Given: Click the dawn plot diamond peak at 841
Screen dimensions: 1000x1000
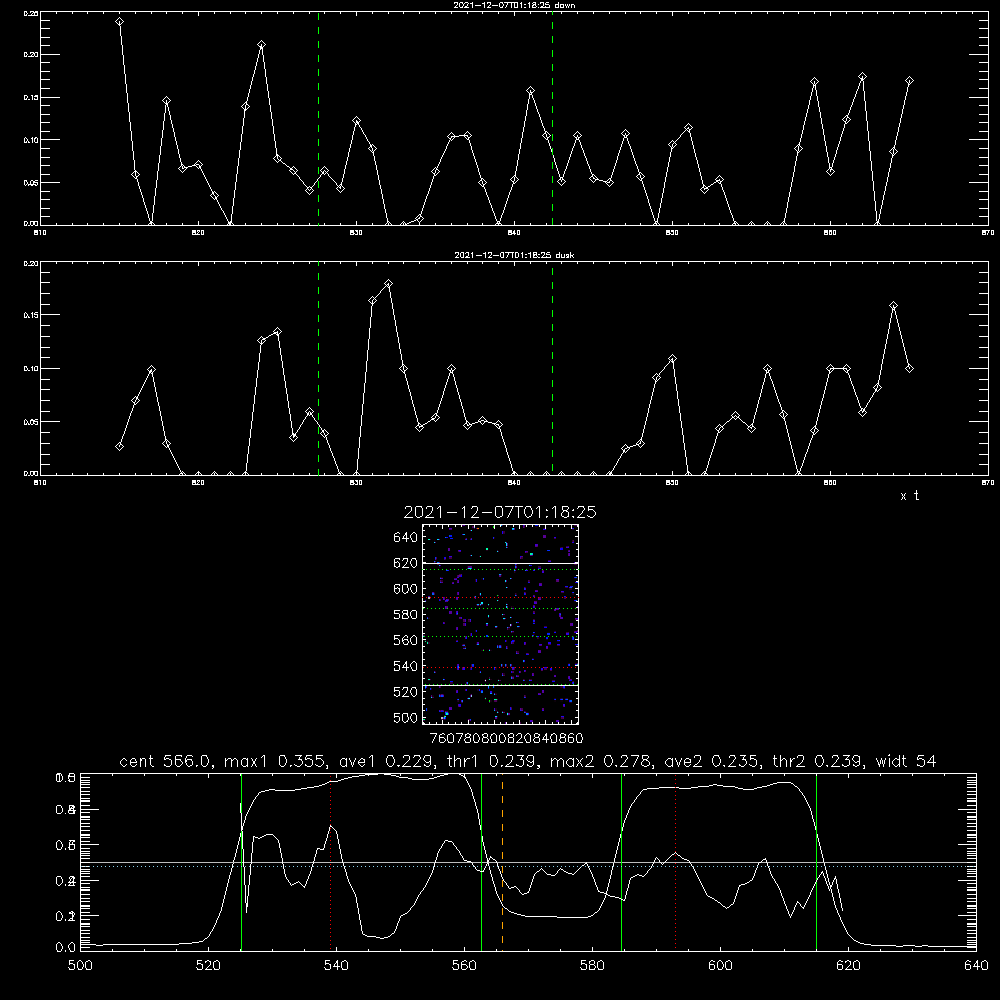Looking at the screenshot, I should click(530, 91).
